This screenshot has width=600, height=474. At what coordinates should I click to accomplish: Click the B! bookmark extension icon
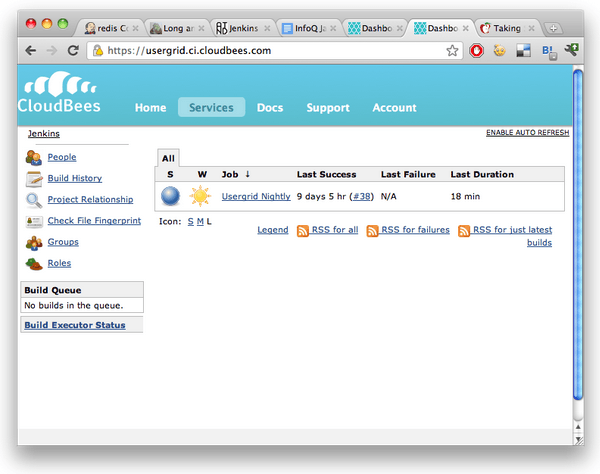point(549,52)
